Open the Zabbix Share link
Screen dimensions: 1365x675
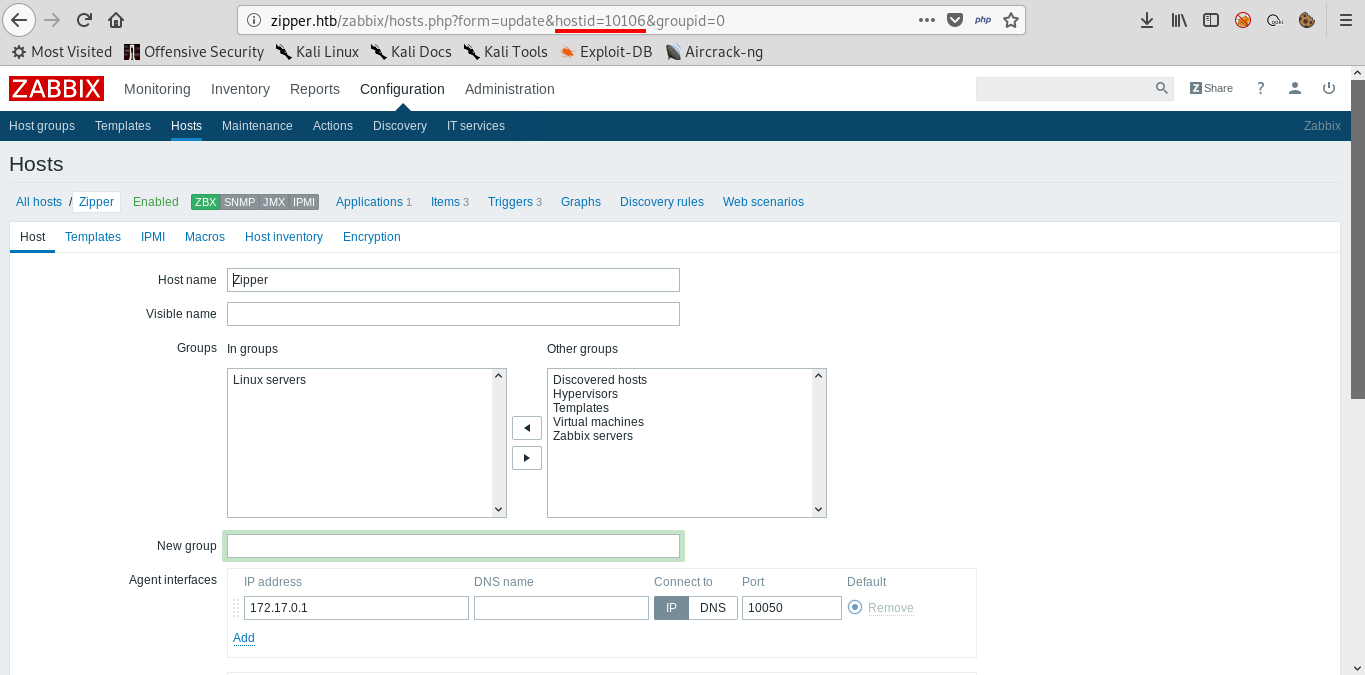[x=1211, y=88]
